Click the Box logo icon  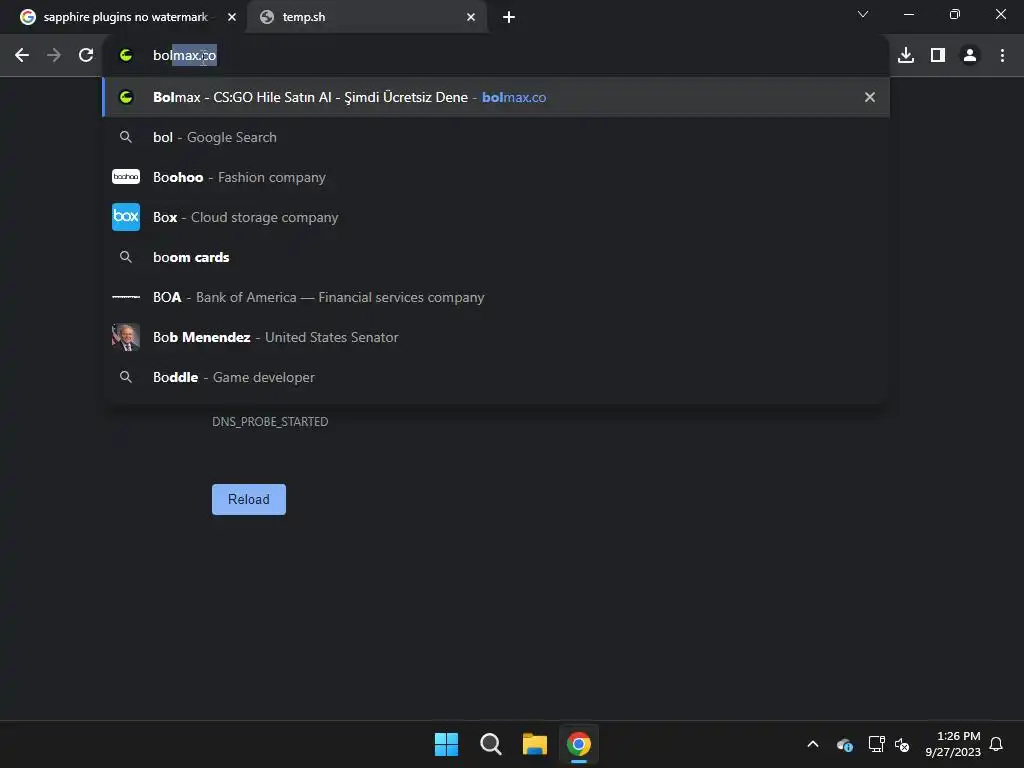coord(126,217)
